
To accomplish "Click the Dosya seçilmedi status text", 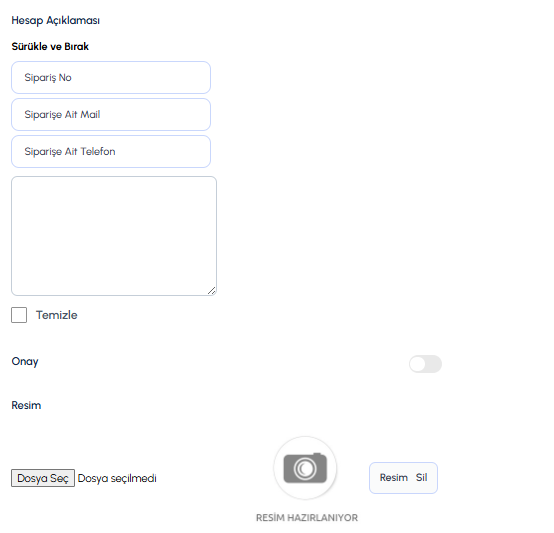I will (x=117, y=478).
